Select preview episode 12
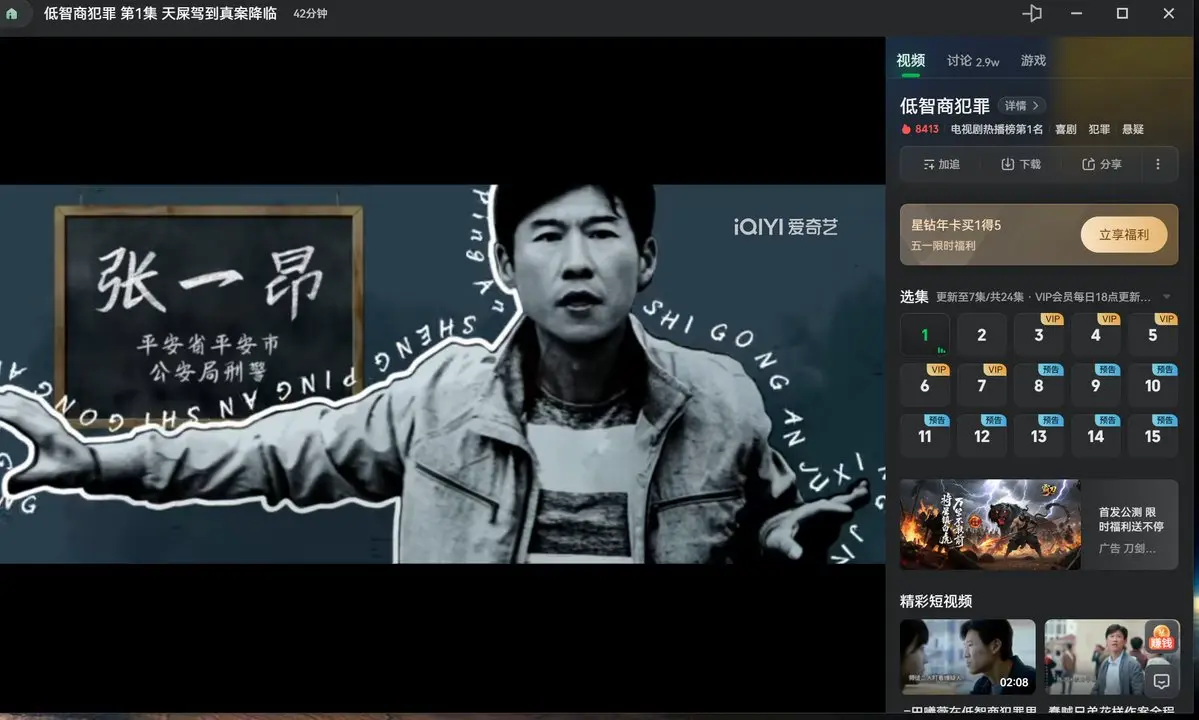 click(x=982, y=436)
